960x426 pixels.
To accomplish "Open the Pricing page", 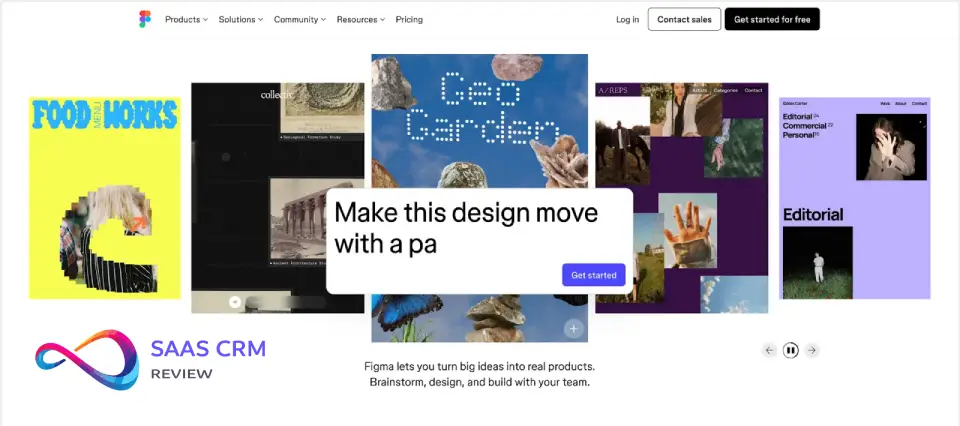I will tap(409, 20).
